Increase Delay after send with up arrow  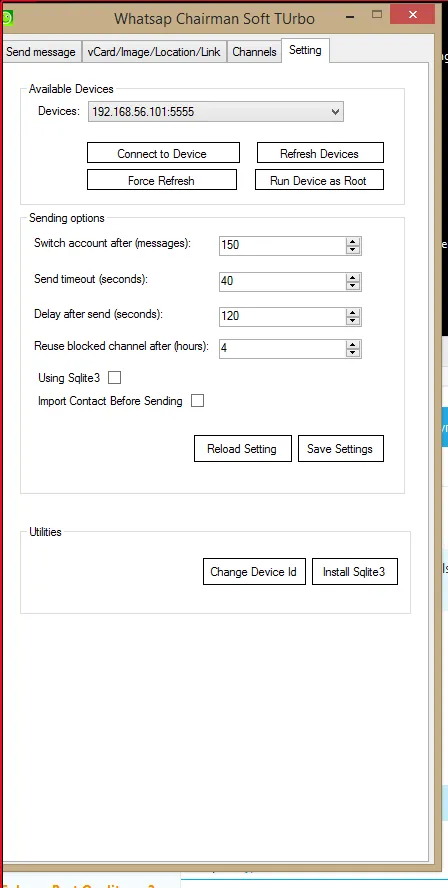click(x=353, y=312)
